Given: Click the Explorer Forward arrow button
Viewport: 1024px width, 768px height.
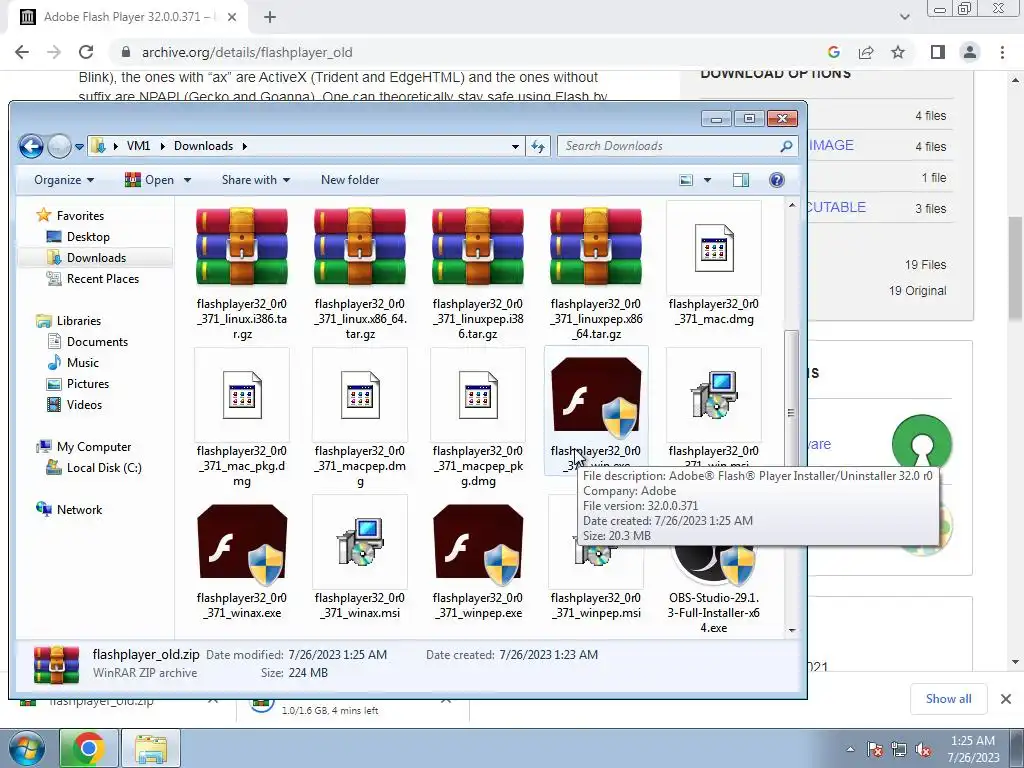Looking at the screenshot, I should pyautogui.click(x=59, y=146).
